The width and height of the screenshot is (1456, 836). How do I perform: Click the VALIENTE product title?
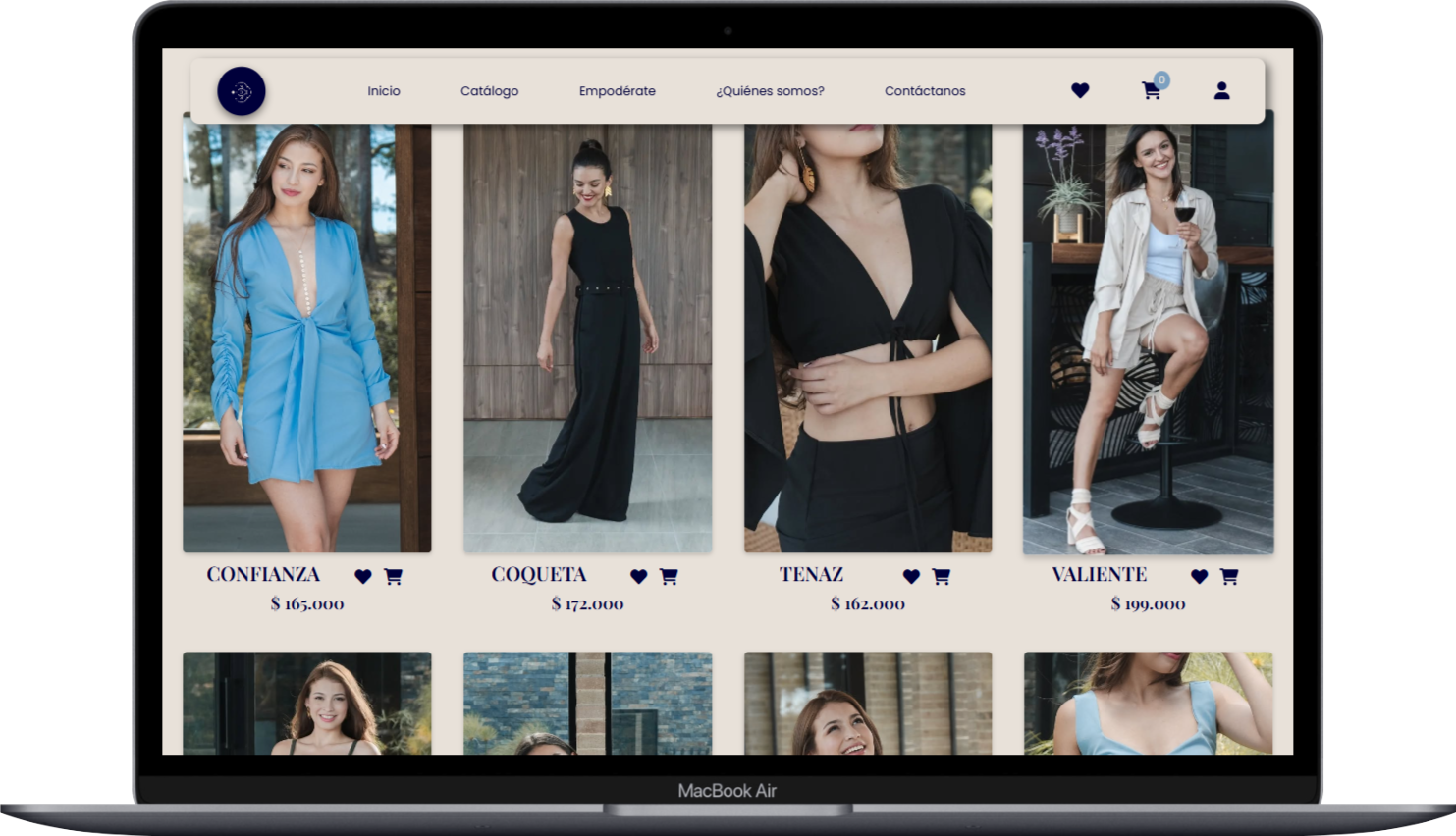pyautogui.click(x=1099, y=575)
